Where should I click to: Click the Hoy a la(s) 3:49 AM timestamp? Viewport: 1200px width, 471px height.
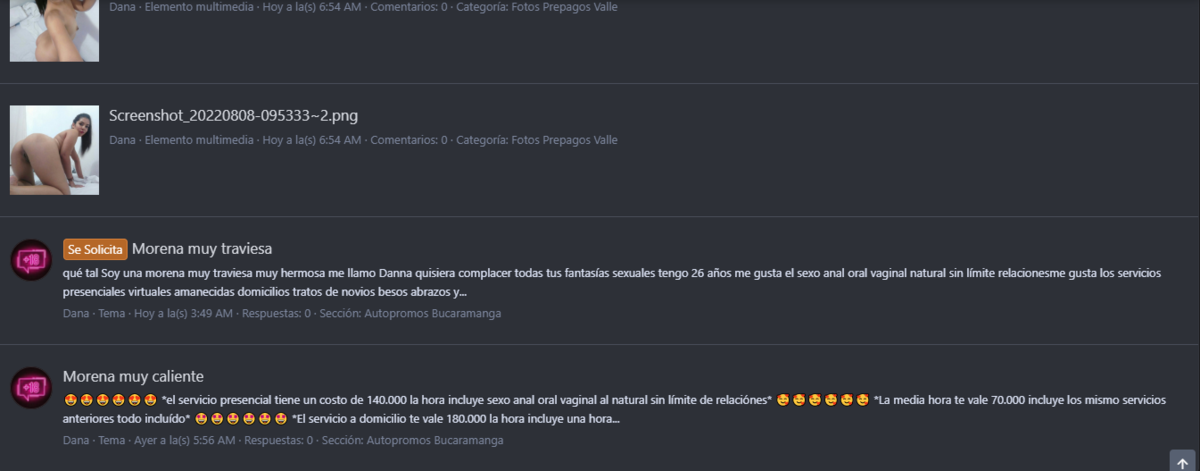click(x=183, y=313)
